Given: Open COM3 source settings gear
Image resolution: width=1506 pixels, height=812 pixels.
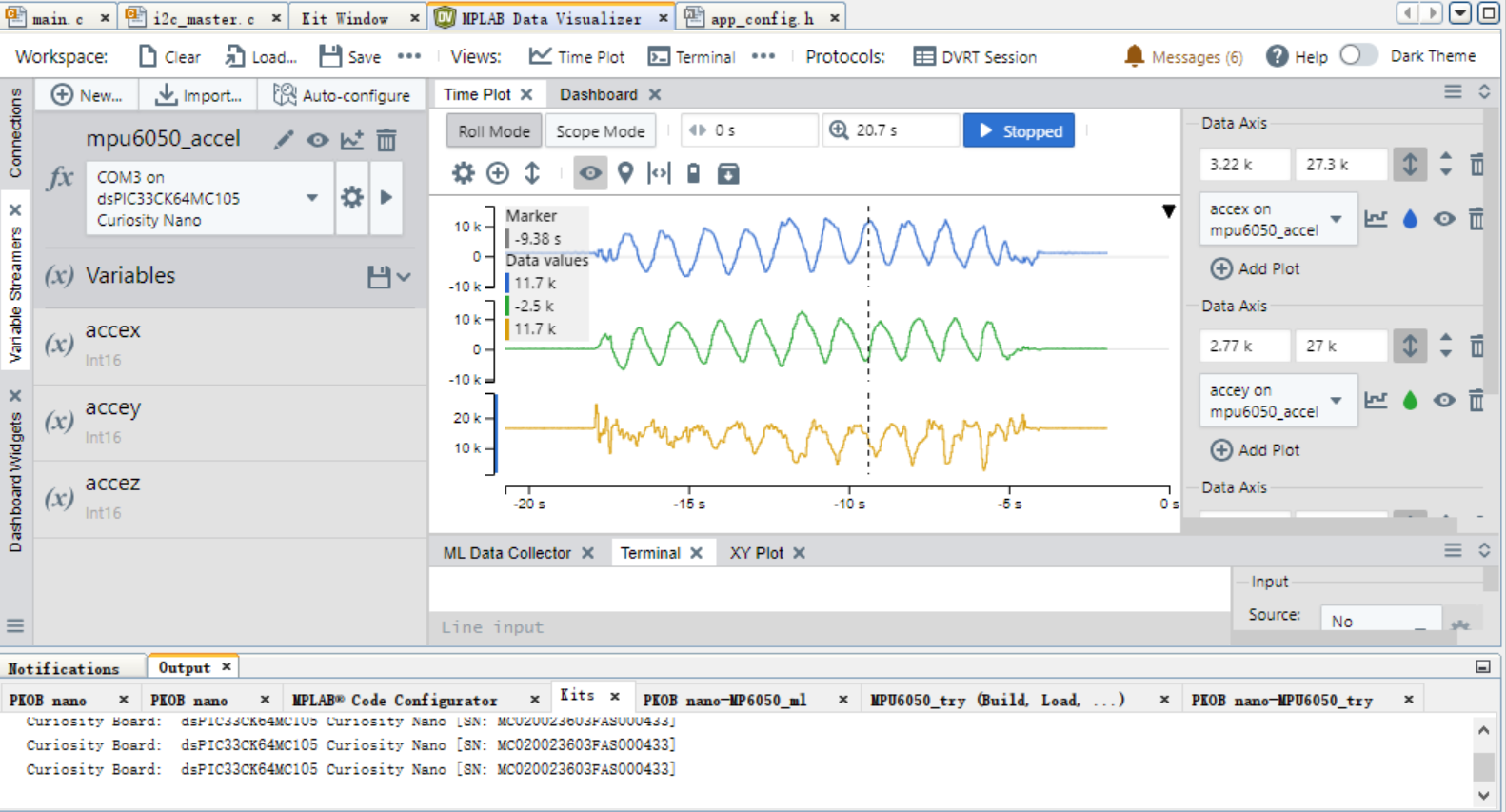Looking at the screenshot, I should (x=352, y=197).
